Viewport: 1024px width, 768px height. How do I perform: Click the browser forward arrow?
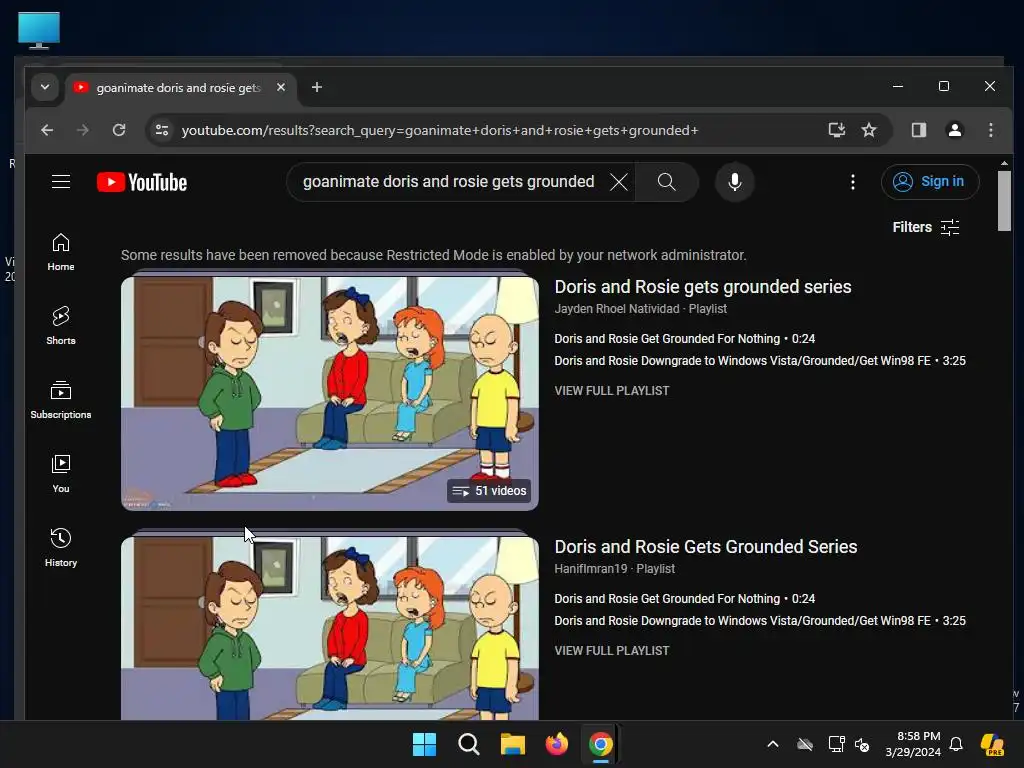coord(82,130)
